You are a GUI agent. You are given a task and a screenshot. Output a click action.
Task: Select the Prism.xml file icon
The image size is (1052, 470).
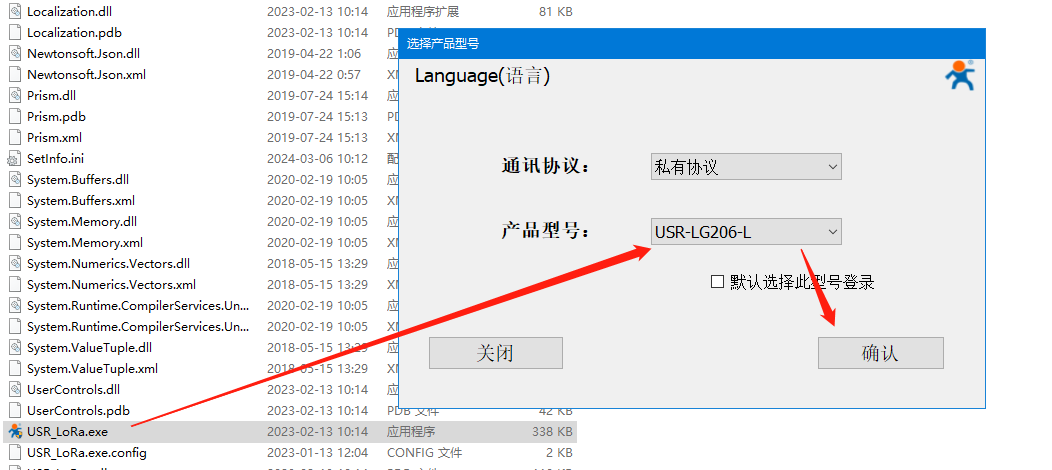(x=15, y=137)
